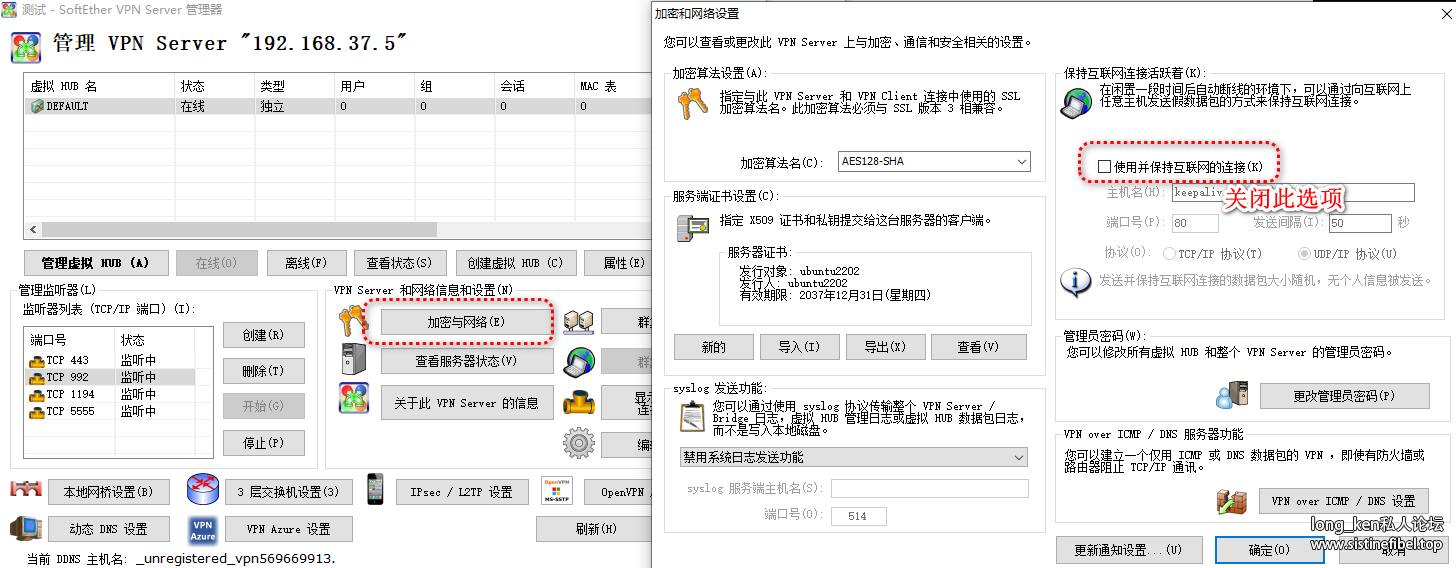Click the 离线(F) button
The width and height of the screenshot is (1456, 568).
(x=306, y=263)
